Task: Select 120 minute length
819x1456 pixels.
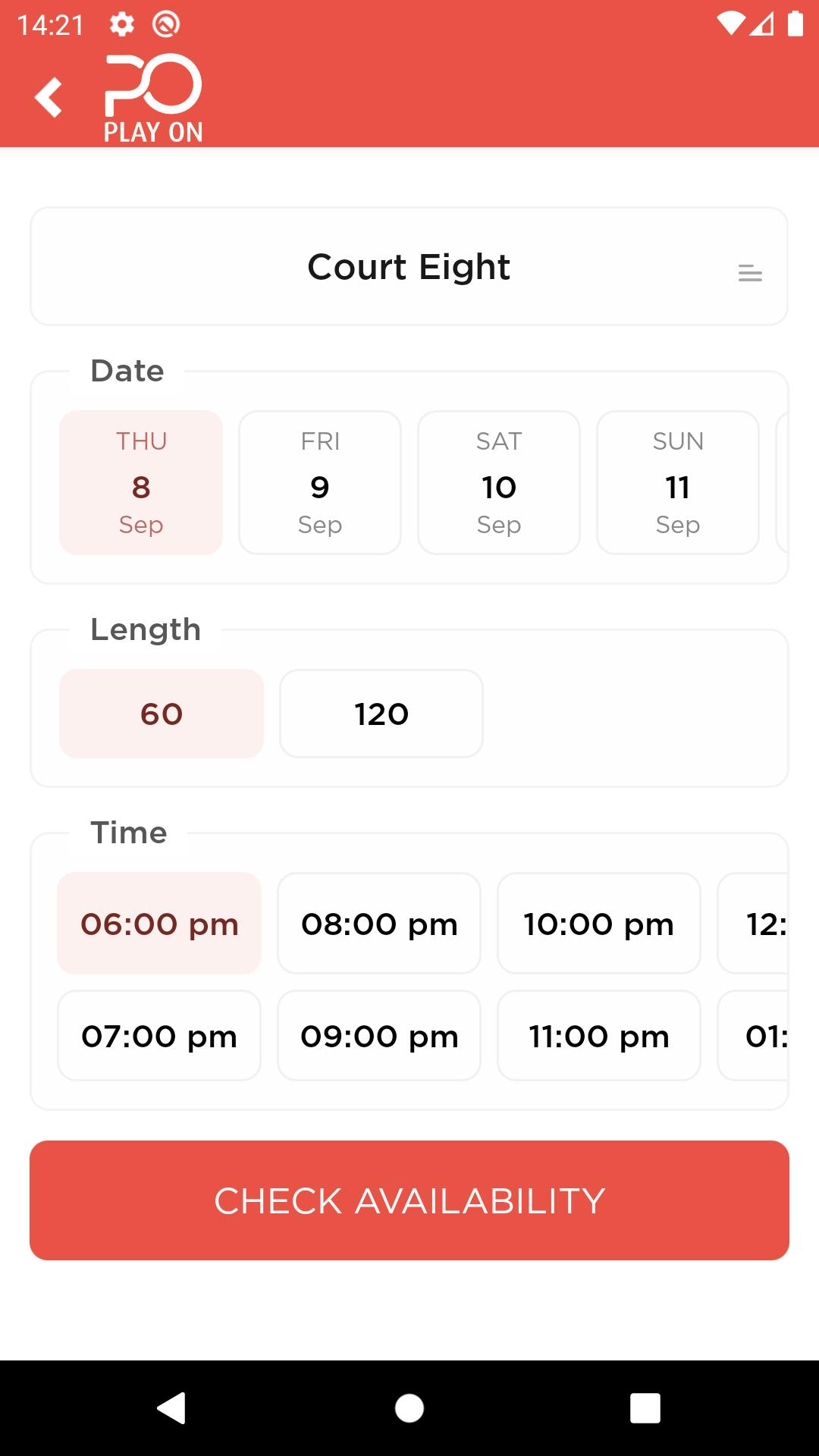Action: tap(381, 714)
